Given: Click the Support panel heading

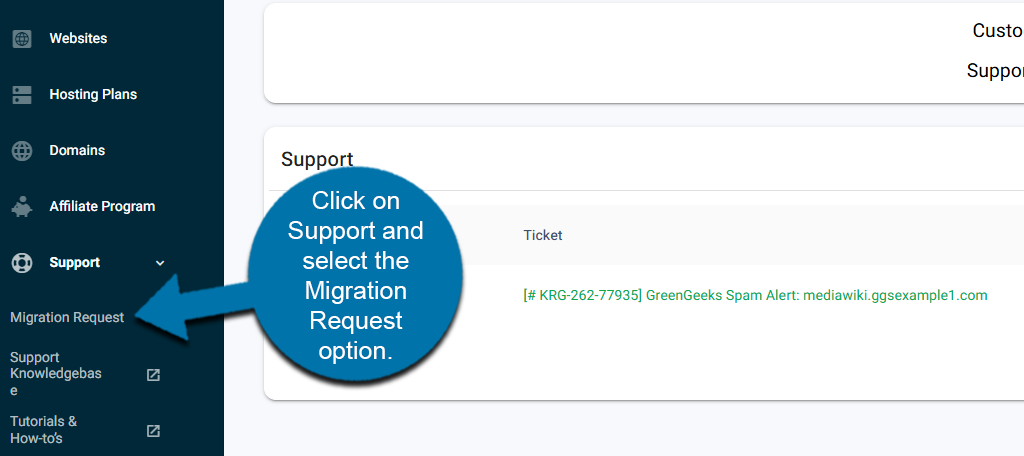Looking at the screenshot, I should (x=317, y=159).
